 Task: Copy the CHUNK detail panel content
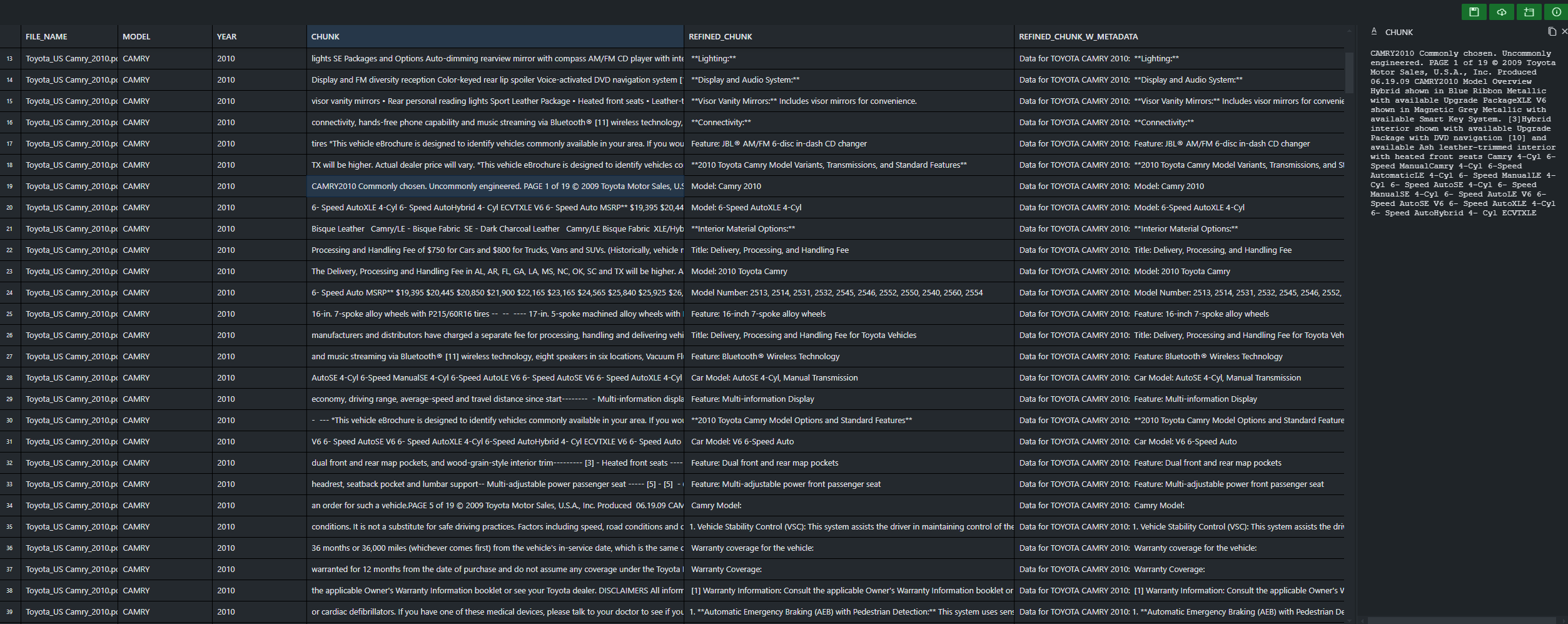1551,31
